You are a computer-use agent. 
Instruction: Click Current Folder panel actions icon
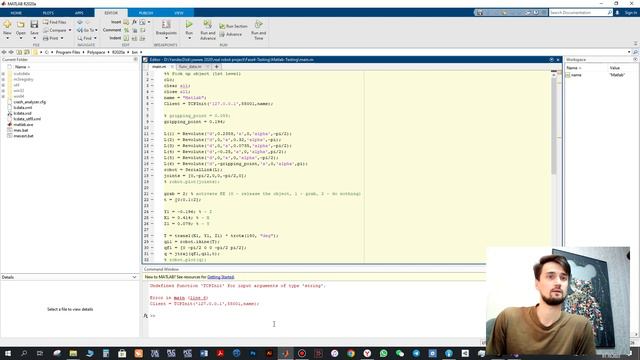tap(136, 60)
